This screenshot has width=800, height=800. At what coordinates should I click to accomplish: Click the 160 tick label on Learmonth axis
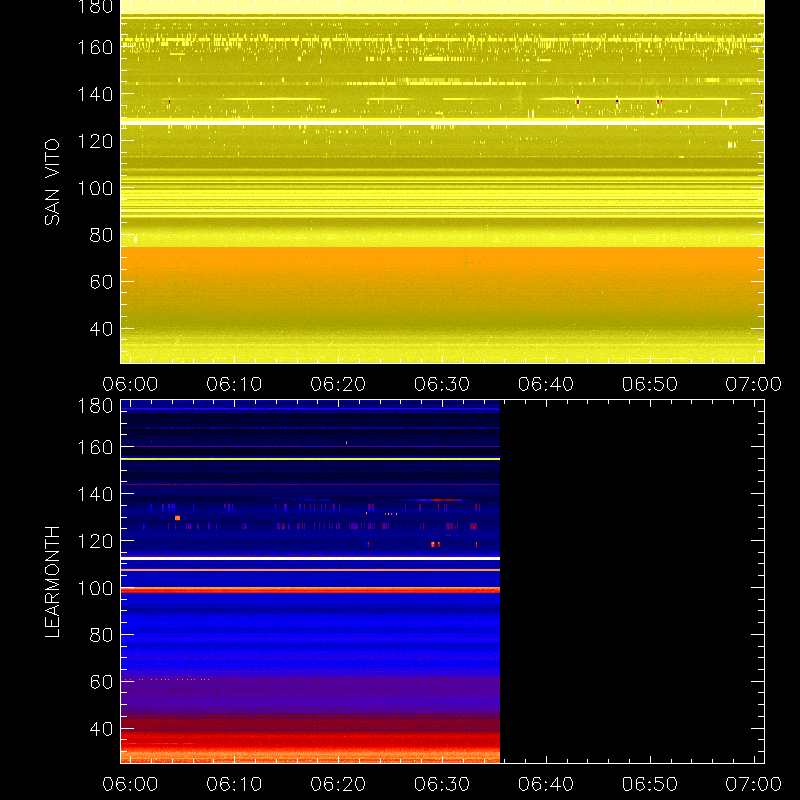95,447
